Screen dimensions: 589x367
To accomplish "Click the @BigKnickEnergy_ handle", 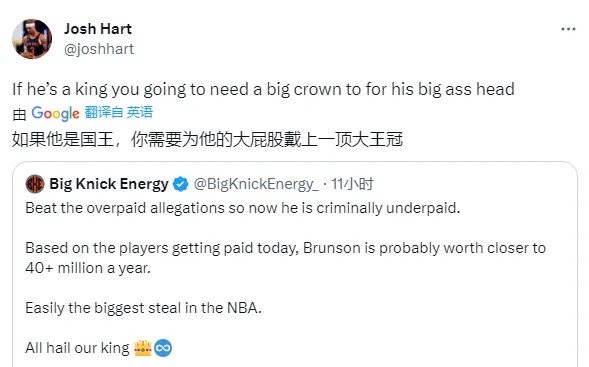I will (256, 184).
